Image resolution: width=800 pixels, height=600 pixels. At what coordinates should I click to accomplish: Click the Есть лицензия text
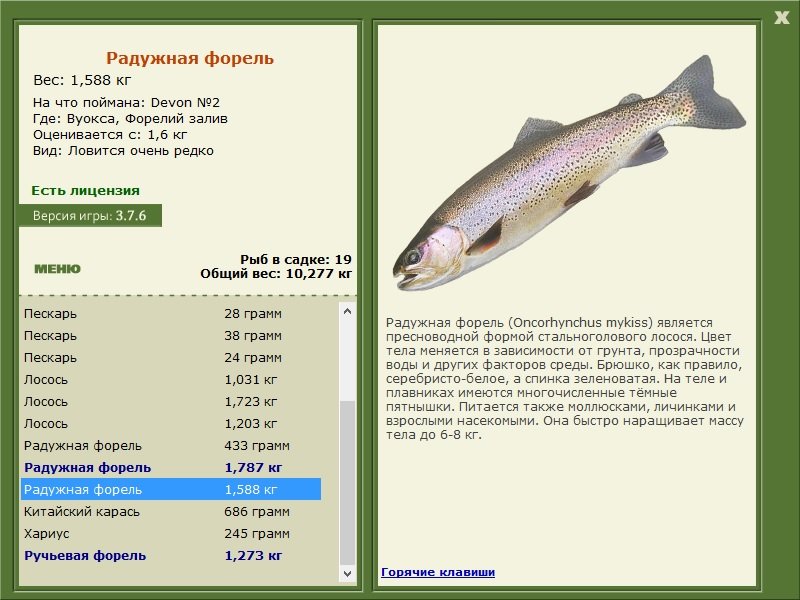[x=85, y=190]
